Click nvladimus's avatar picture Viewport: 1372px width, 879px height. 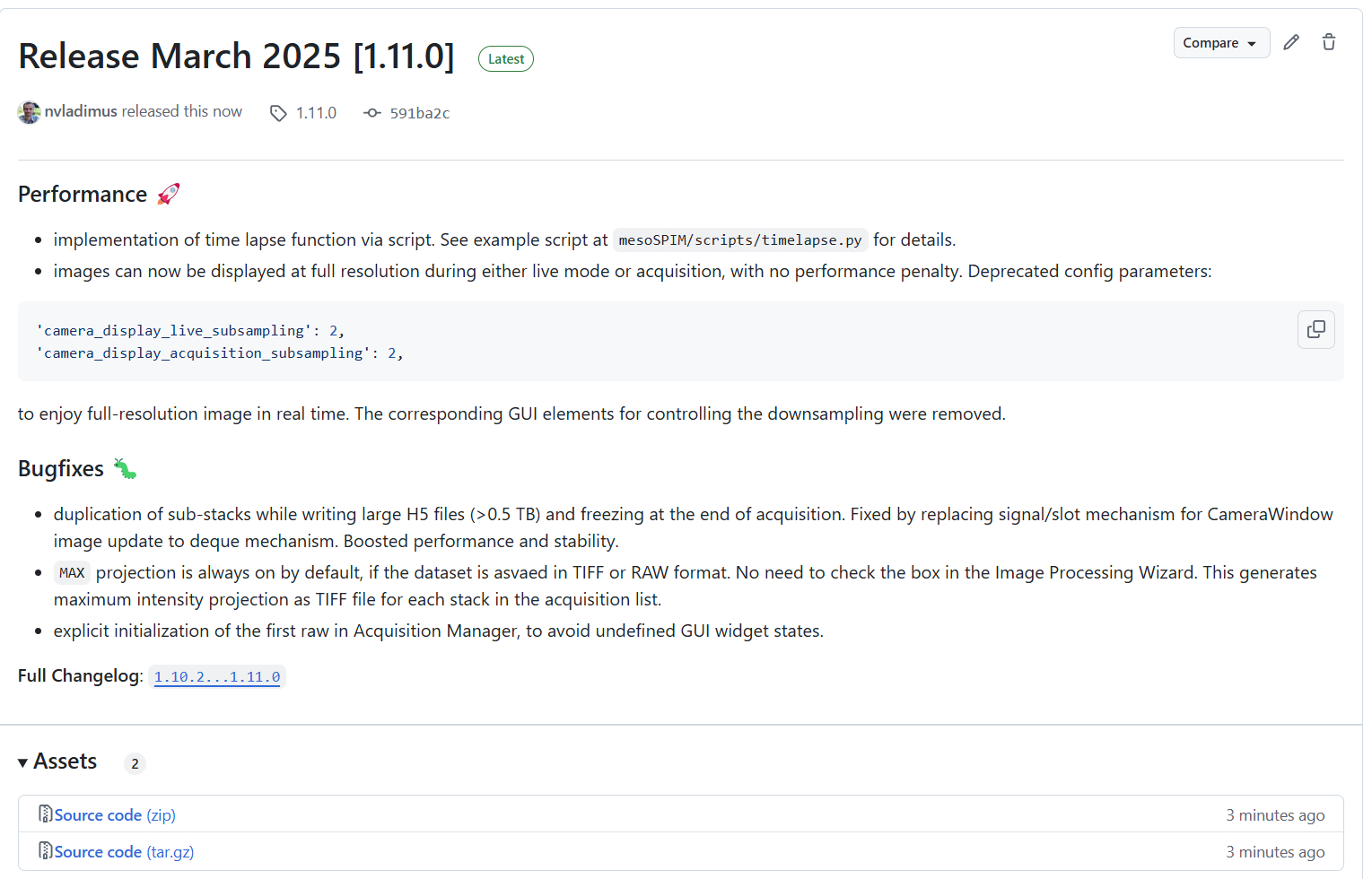click(29, 112)
